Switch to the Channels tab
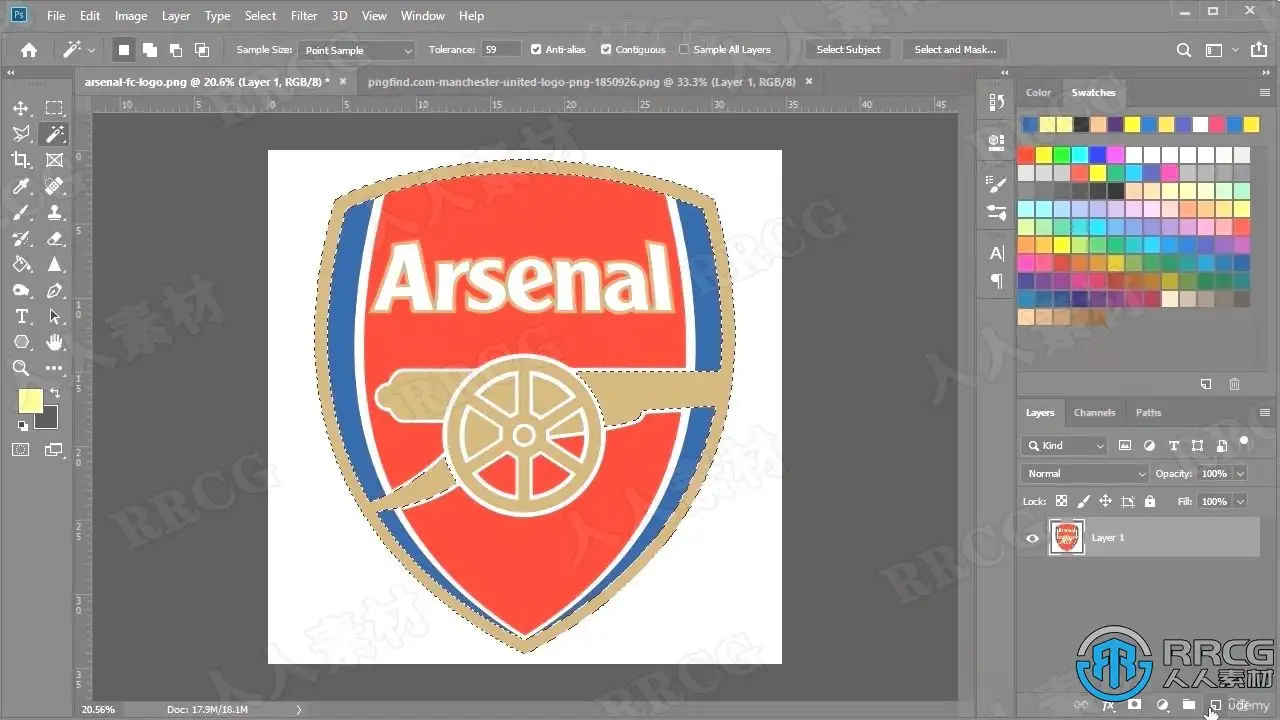 coord(1094,413)
